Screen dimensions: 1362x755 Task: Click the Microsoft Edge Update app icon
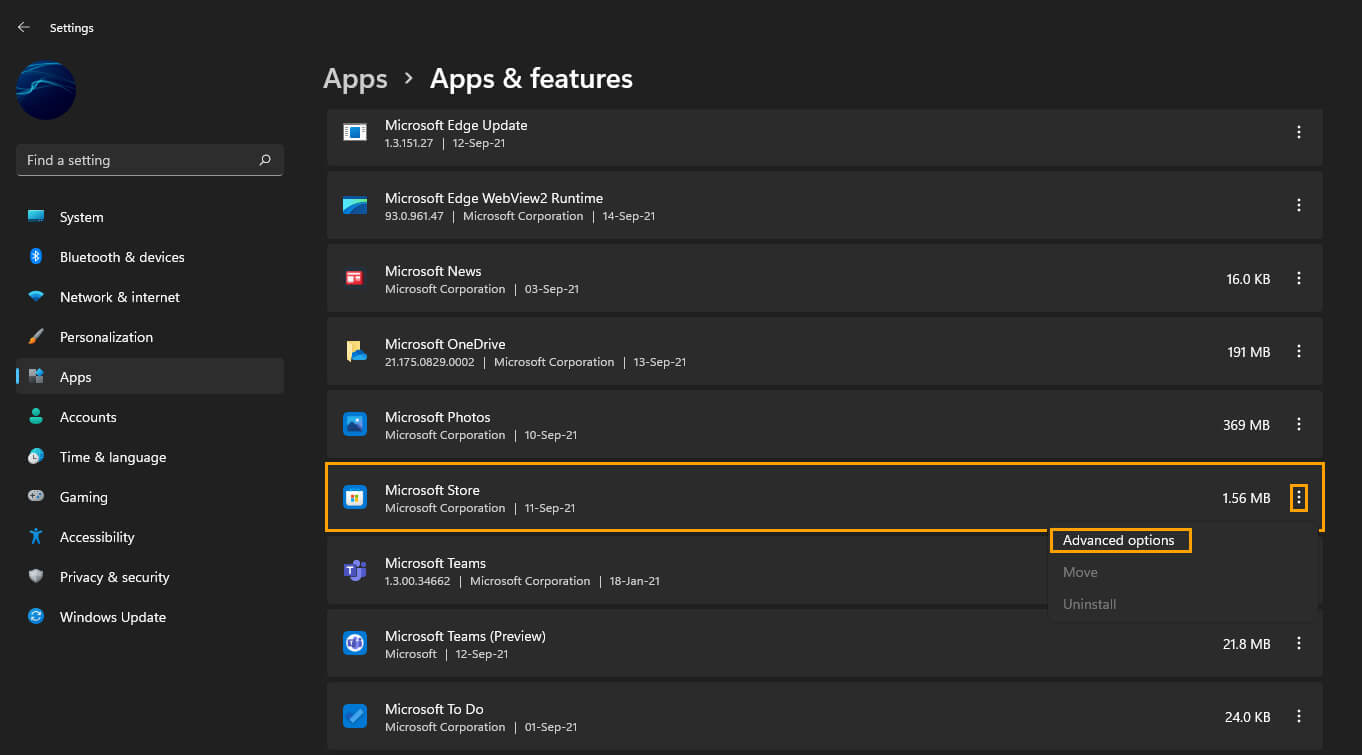point(355,132)
